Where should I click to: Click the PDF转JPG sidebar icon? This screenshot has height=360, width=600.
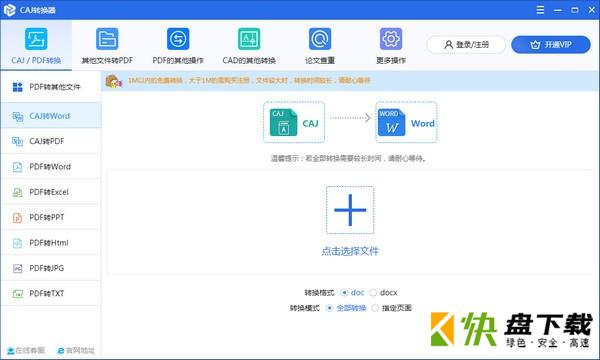(18, 268)
